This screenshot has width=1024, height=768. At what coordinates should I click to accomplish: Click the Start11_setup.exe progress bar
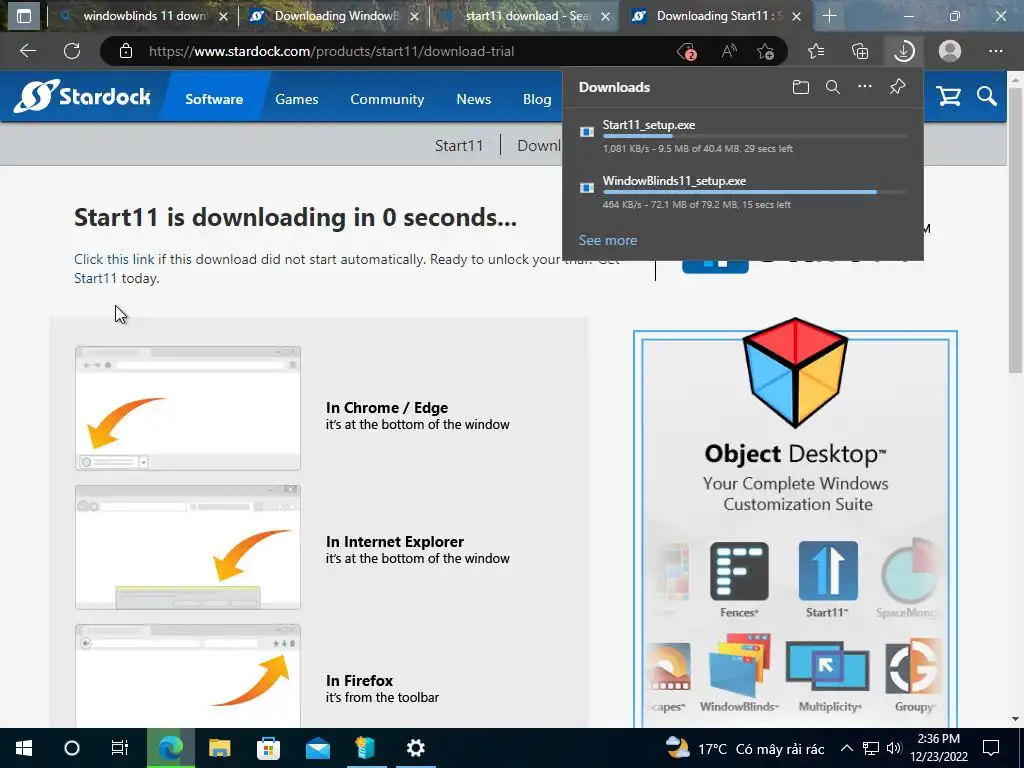pos(754,136)
